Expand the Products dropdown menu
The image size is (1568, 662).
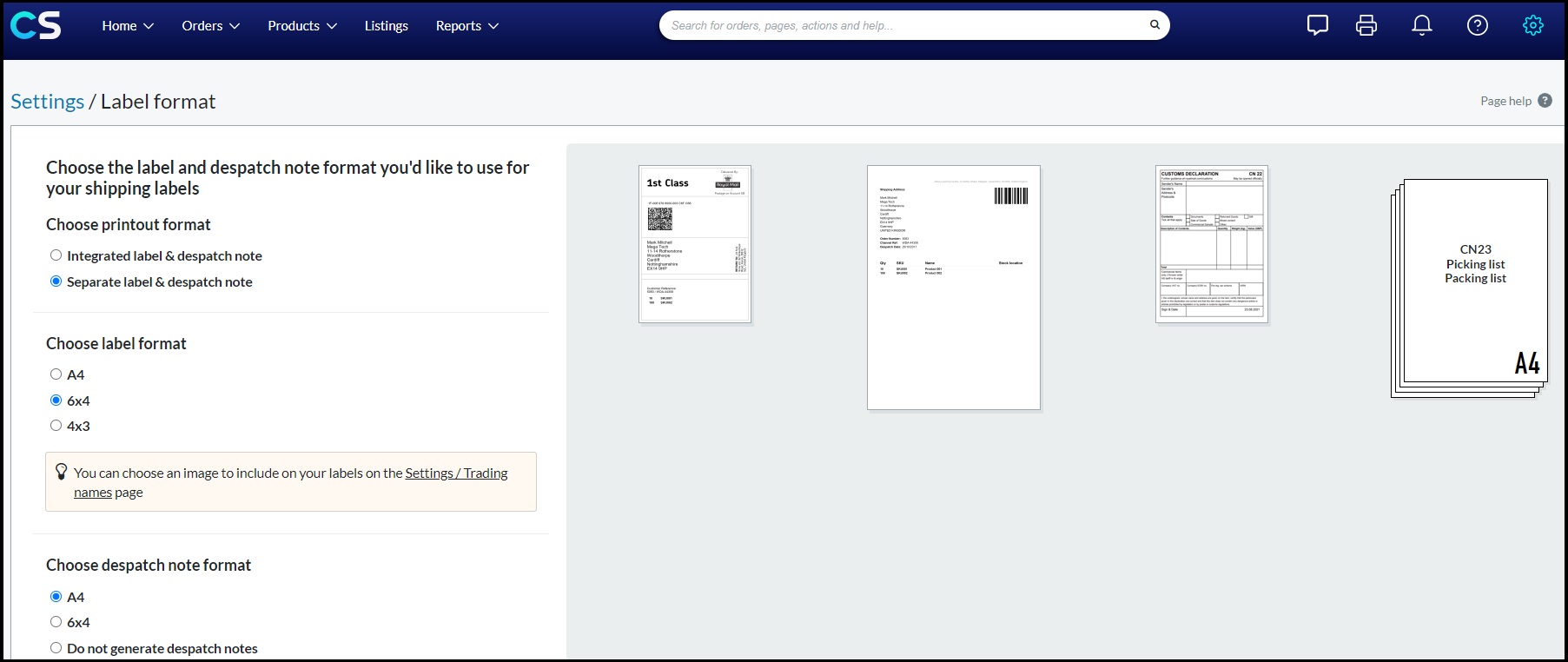tap(302, 26)
